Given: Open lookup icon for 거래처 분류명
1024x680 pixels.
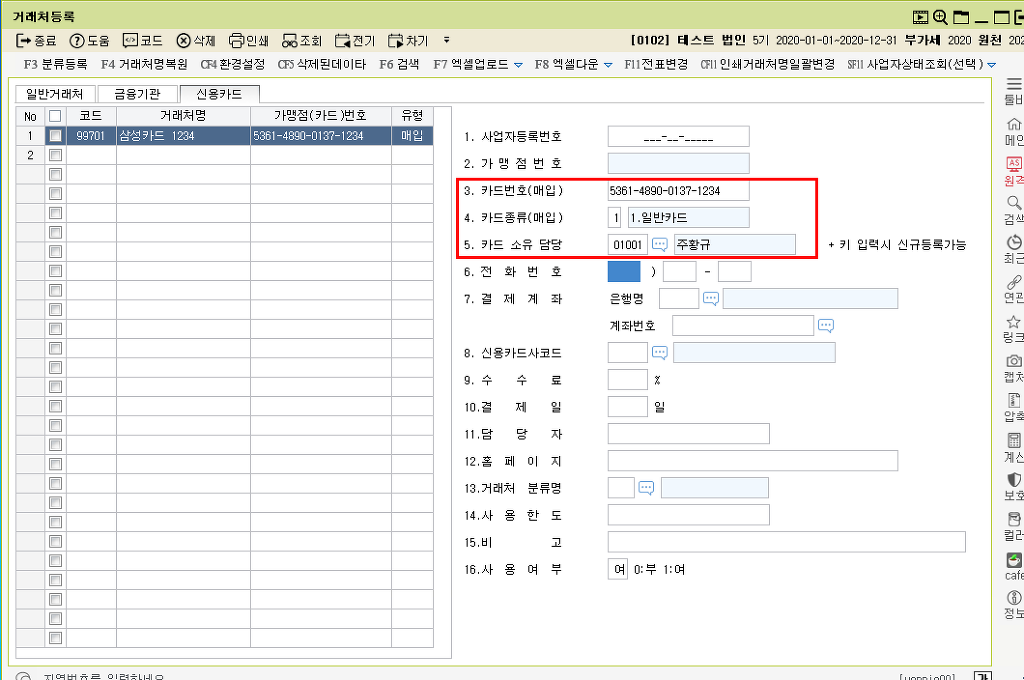Looking at the screenshot, I should 646,489.
